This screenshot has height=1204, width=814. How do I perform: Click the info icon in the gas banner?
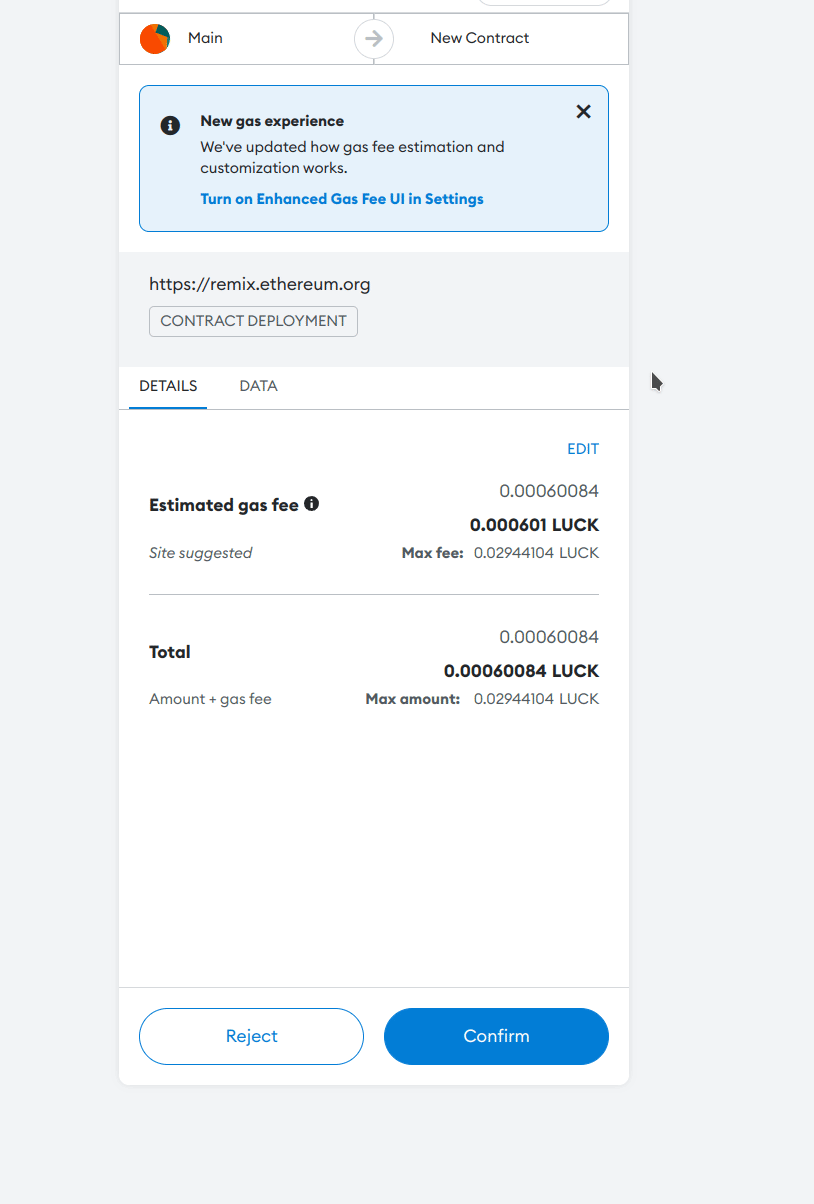click(x=170, y=125)
